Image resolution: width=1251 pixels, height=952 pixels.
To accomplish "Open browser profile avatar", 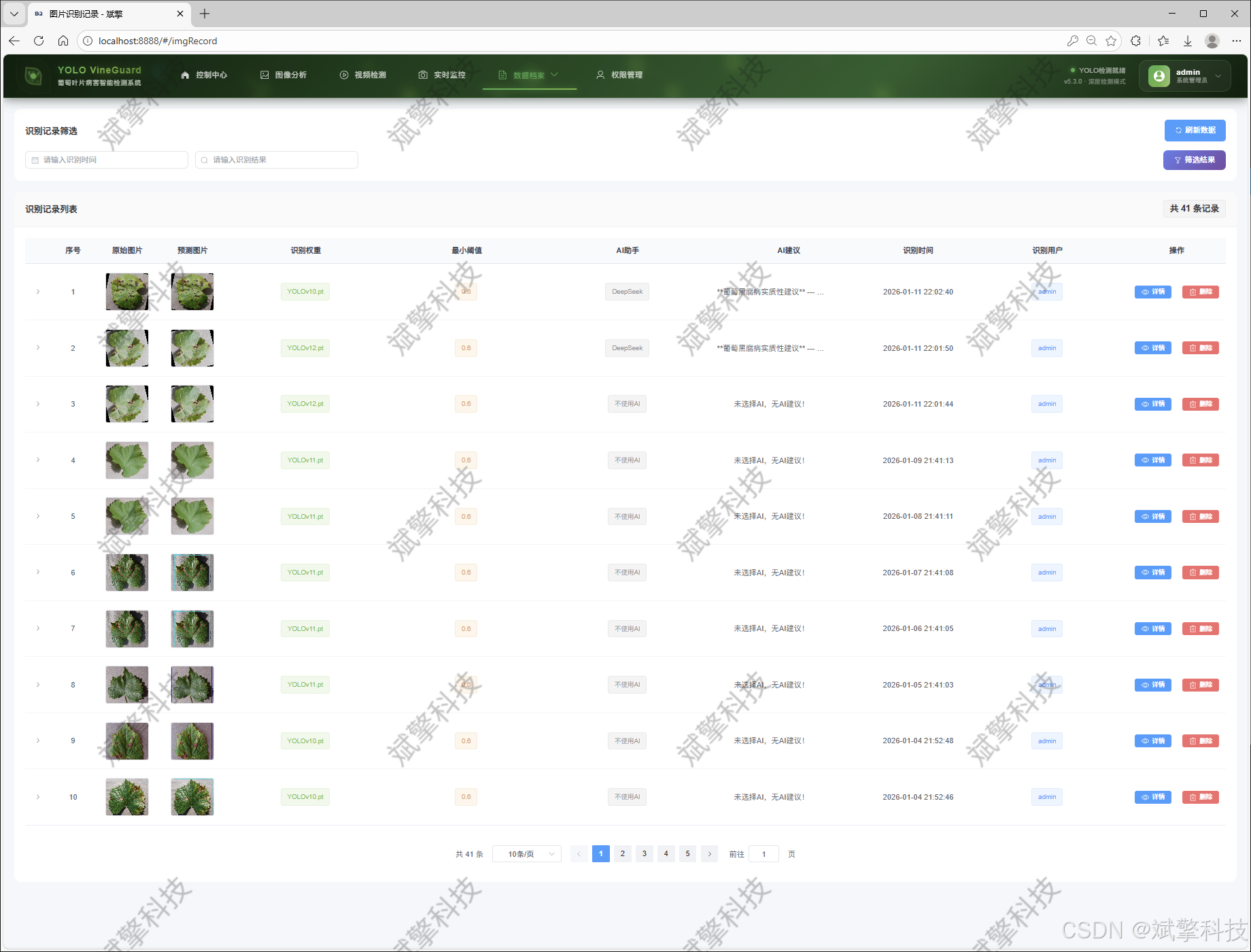I will (x=1212, y=41).
